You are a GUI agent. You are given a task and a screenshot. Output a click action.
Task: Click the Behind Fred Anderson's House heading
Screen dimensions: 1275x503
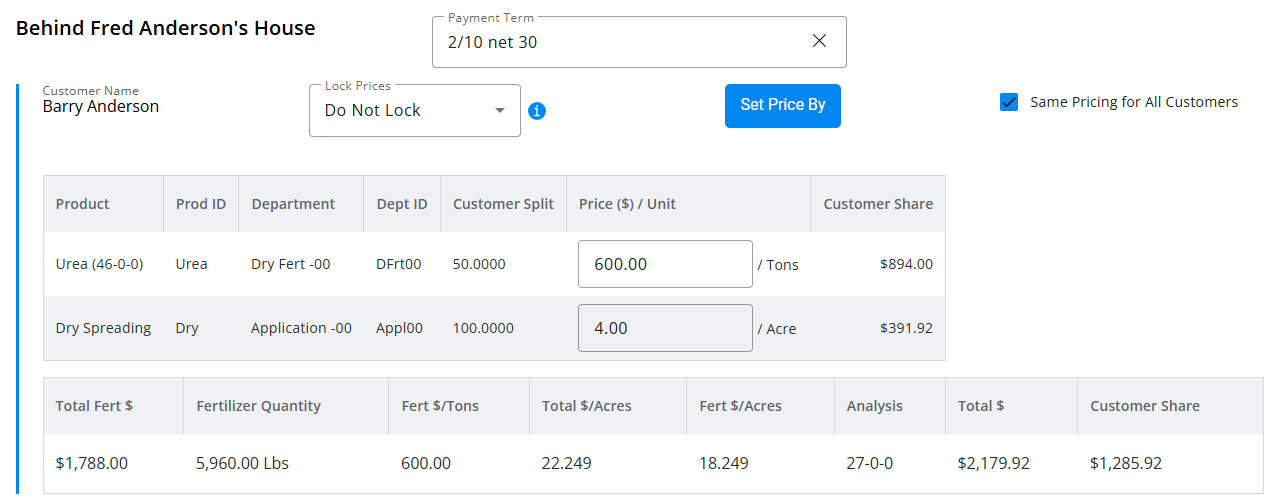(x=166, y=28)
